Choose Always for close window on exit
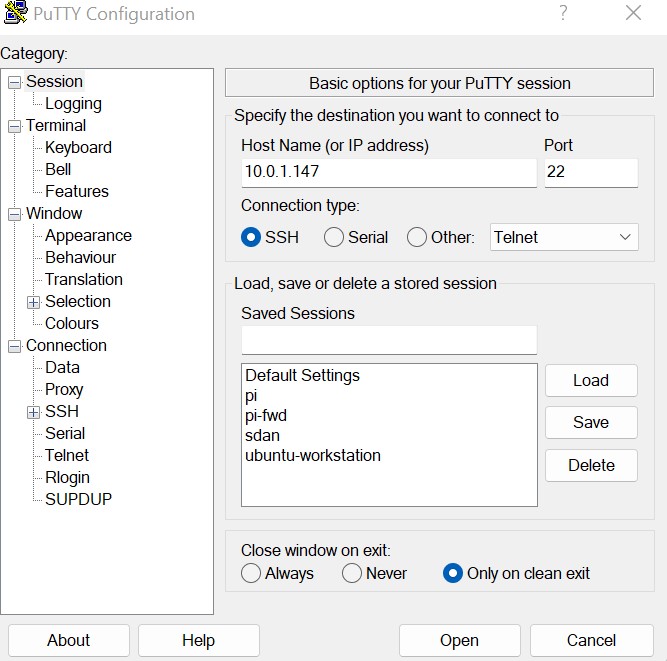The height and width of the screenshot is (661, 667). coord(251,573)
